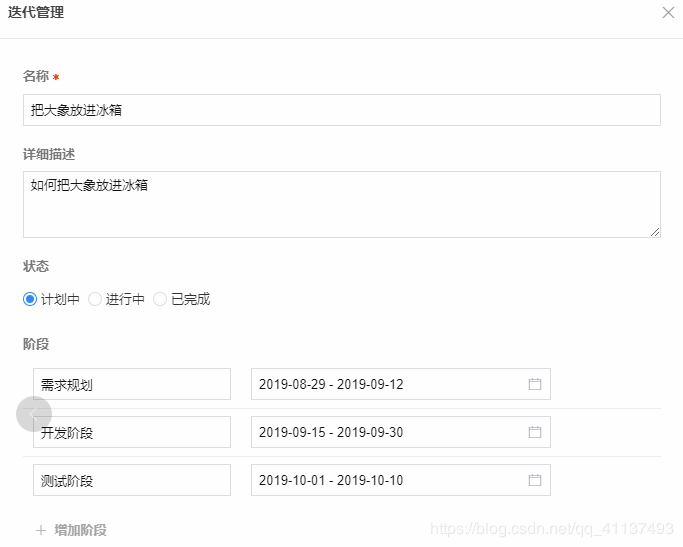Open date range 2019-09-15 - 2019-09-30 picker
The image size is (683, 547).
coord(401,432)
